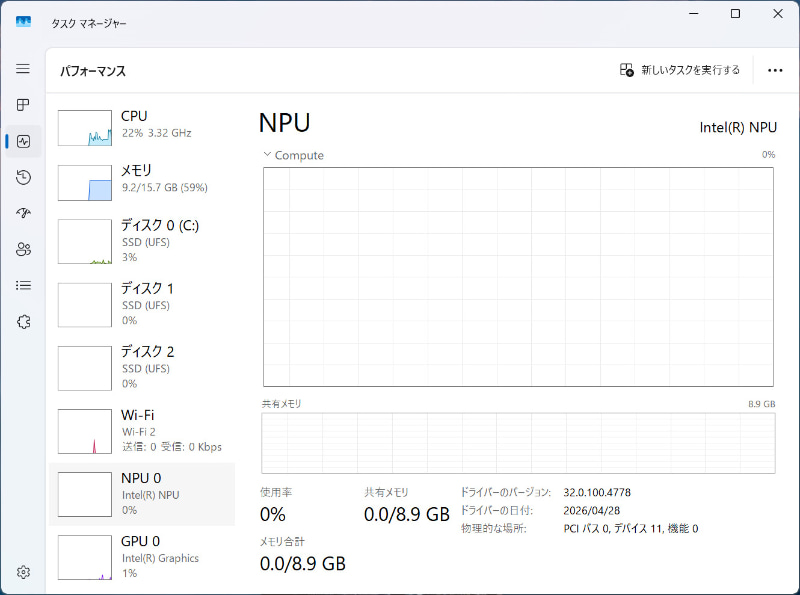
Task: Click 共有メモリ 0.0/8.9 GB value
Action: [x=407, y=514]
